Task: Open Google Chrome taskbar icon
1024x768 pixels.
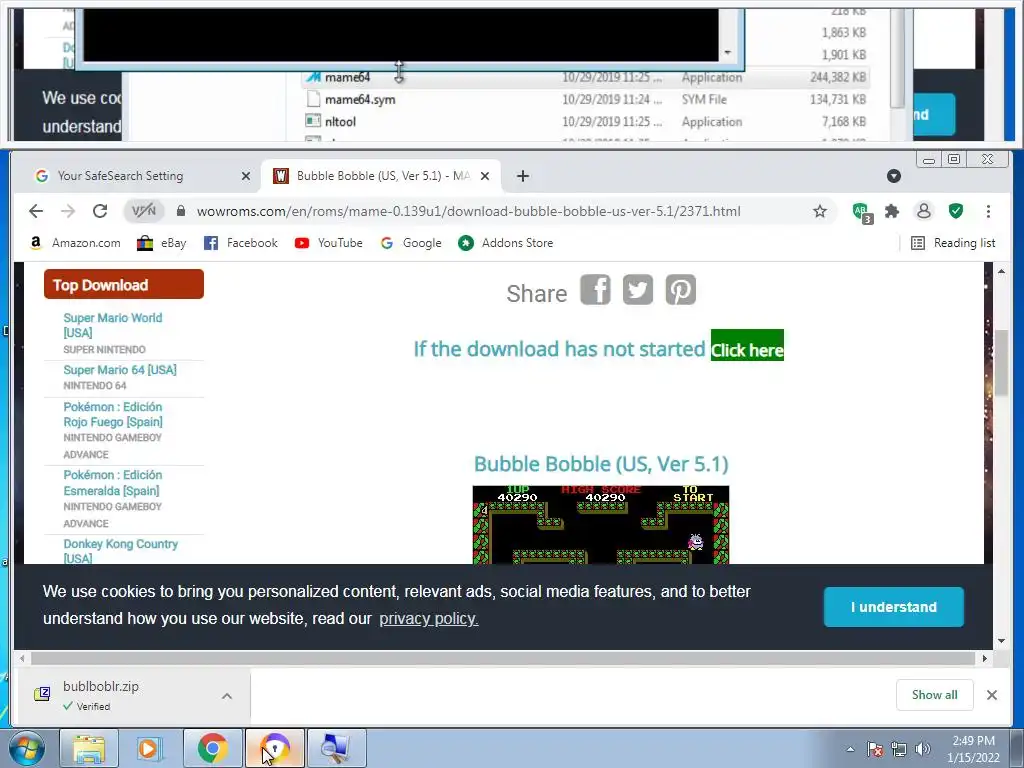Action: point(212,748)
